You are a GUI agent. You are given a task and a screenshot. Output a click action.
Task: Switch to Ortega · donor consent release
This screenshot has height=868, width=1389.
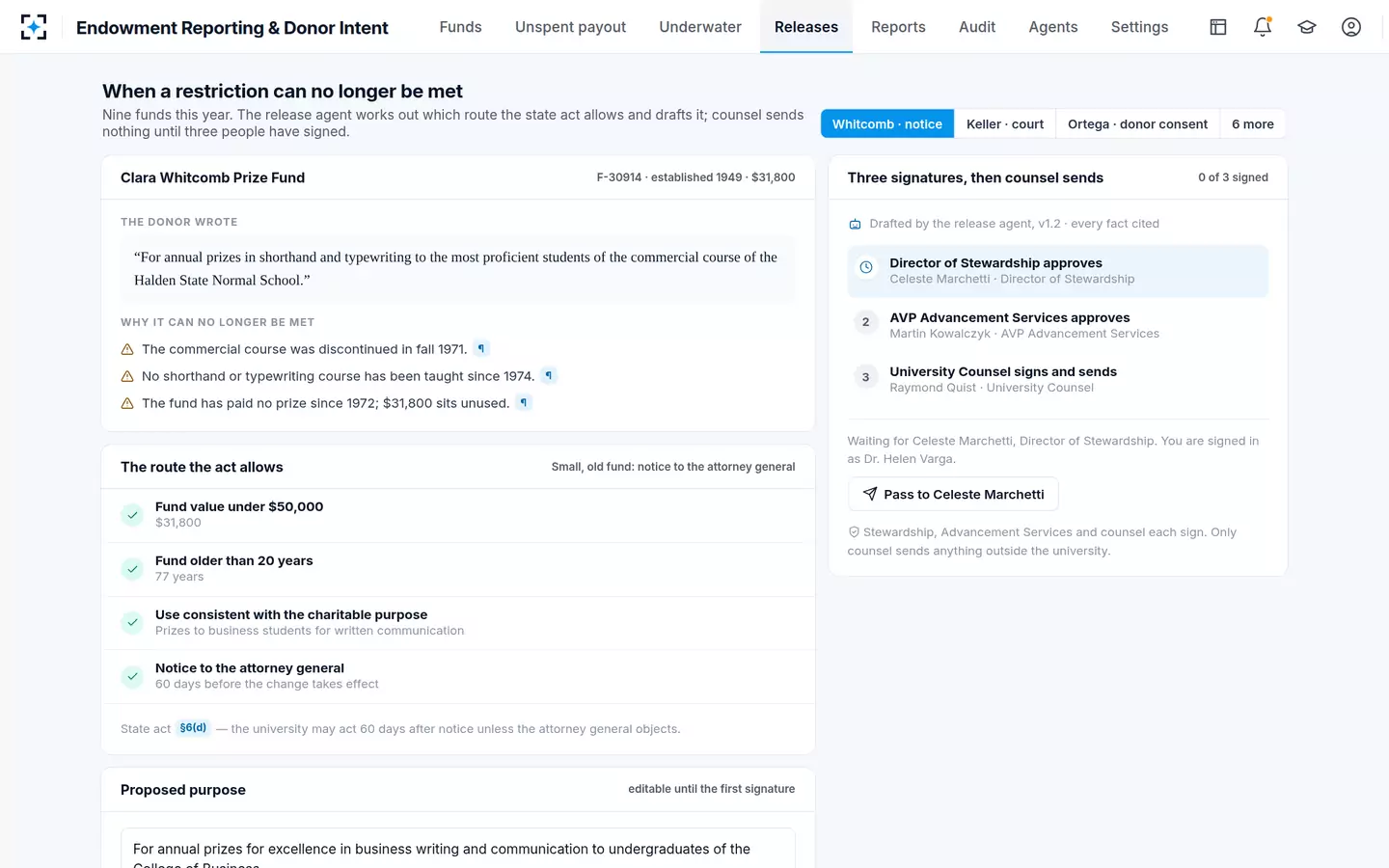[x=1137, y=124]
